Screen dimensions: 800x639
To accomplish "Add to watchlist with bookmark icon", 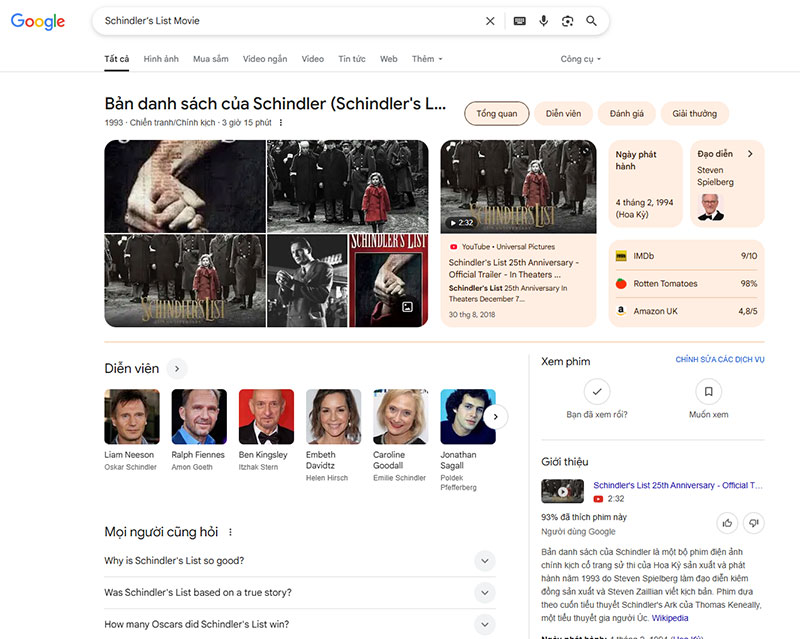I will click(x=708, y=391).
